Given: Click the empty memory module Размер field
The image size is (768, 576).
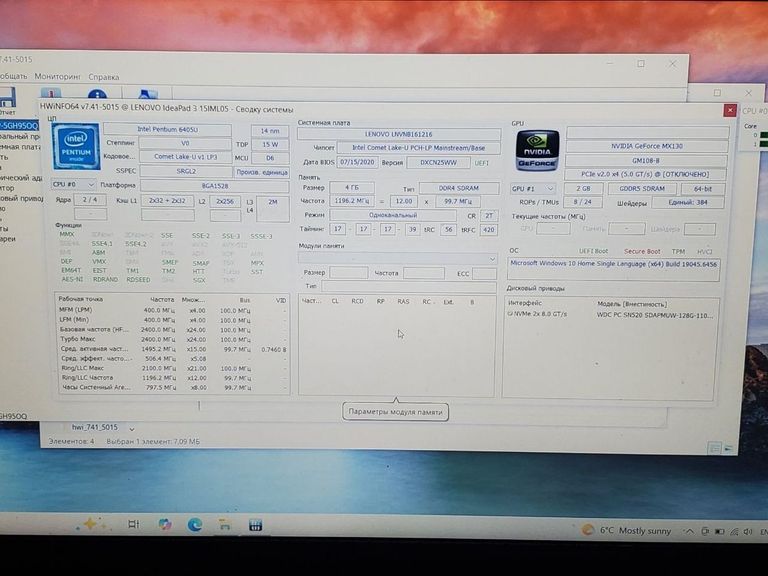Looking at the screenshot, I should click(x=349, y=272).
